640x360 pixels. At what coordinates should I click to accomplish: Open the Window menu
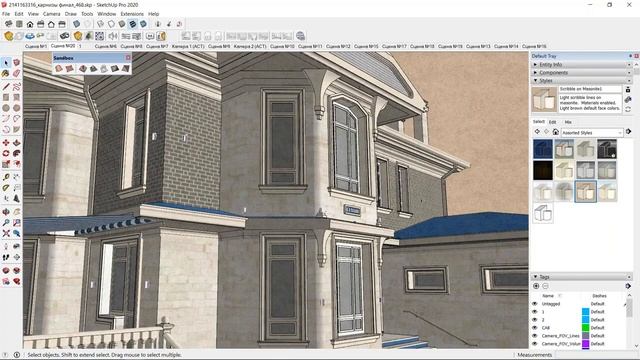tap(107, 14)
